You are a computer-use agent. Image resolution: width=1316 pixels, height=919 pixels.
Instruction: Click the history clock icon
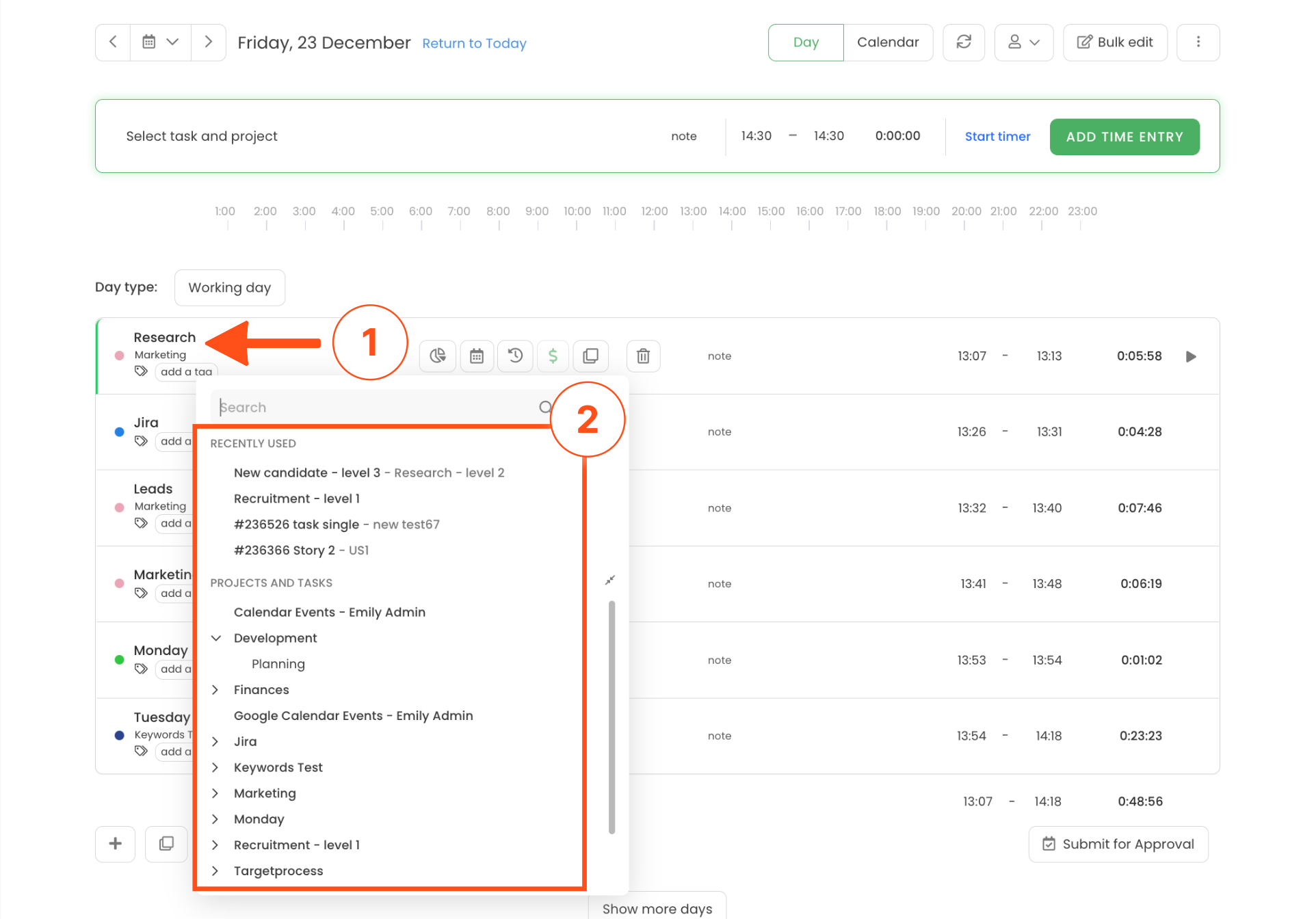tap(515, 356)
